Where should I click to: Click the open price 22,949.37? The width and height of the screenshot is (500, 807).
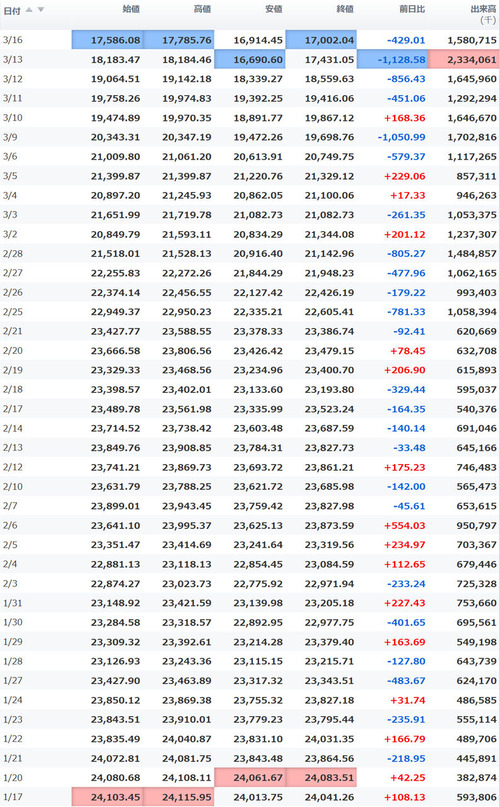coord(115,312)
